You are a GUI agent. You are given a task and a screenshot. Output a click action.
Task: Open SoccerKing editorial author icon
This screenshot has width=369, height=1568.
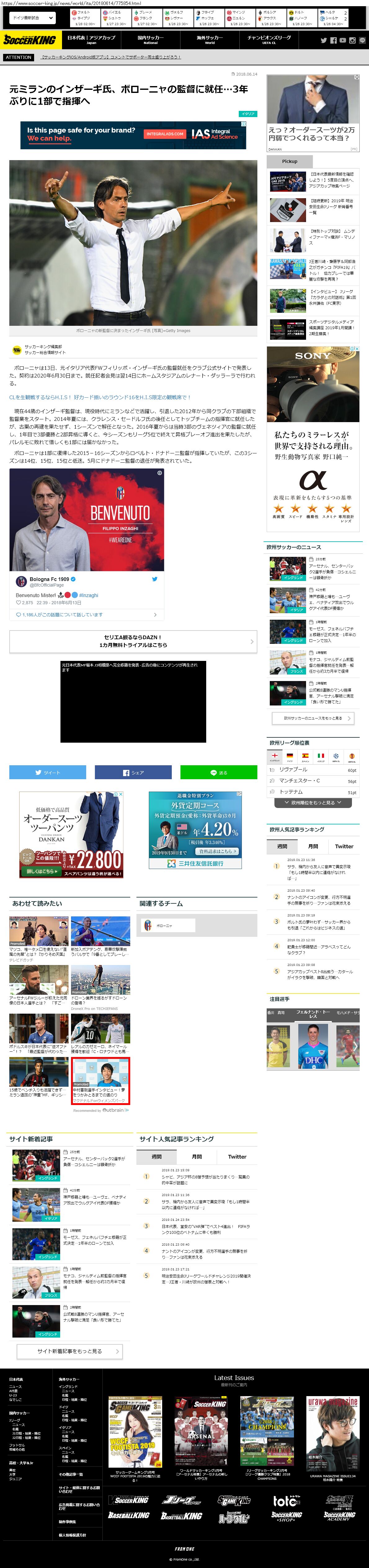pyautogui.click(x=16, y=350)
